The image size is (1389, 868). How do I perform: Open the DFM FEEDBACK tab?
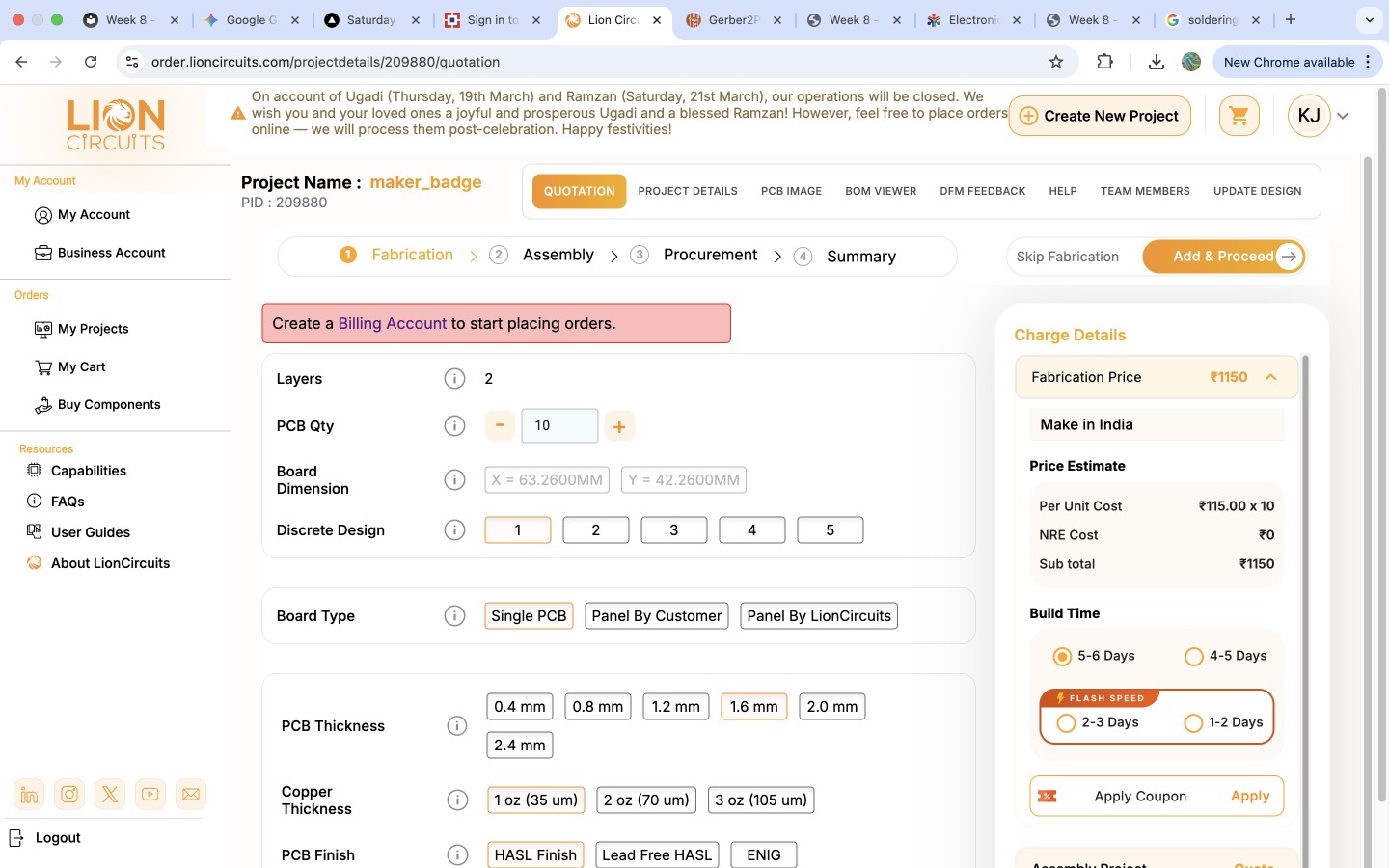(x=983, y=191)
